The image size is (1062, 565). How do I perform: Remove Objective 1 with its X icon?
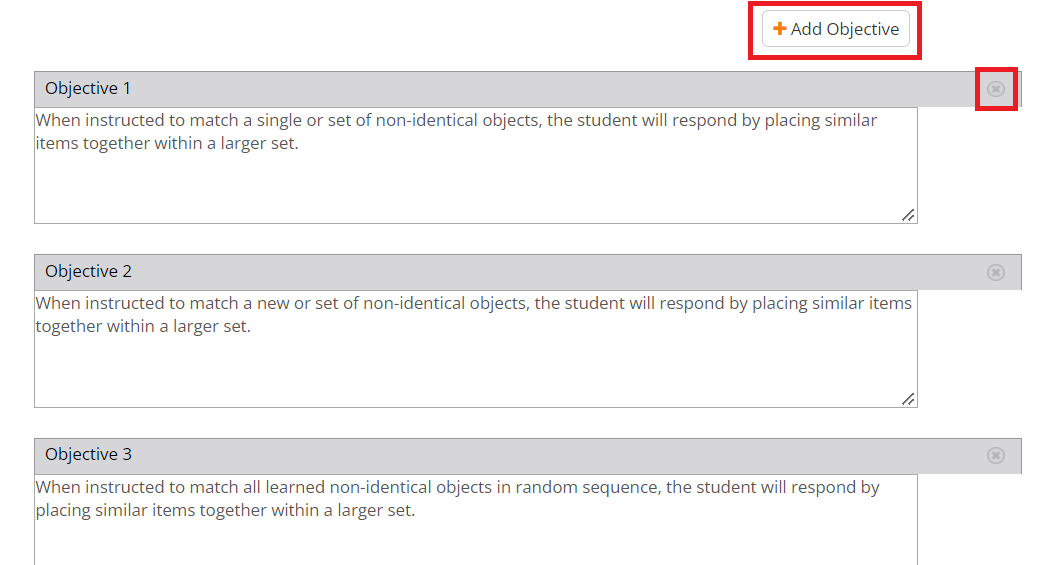pos(996,89)
